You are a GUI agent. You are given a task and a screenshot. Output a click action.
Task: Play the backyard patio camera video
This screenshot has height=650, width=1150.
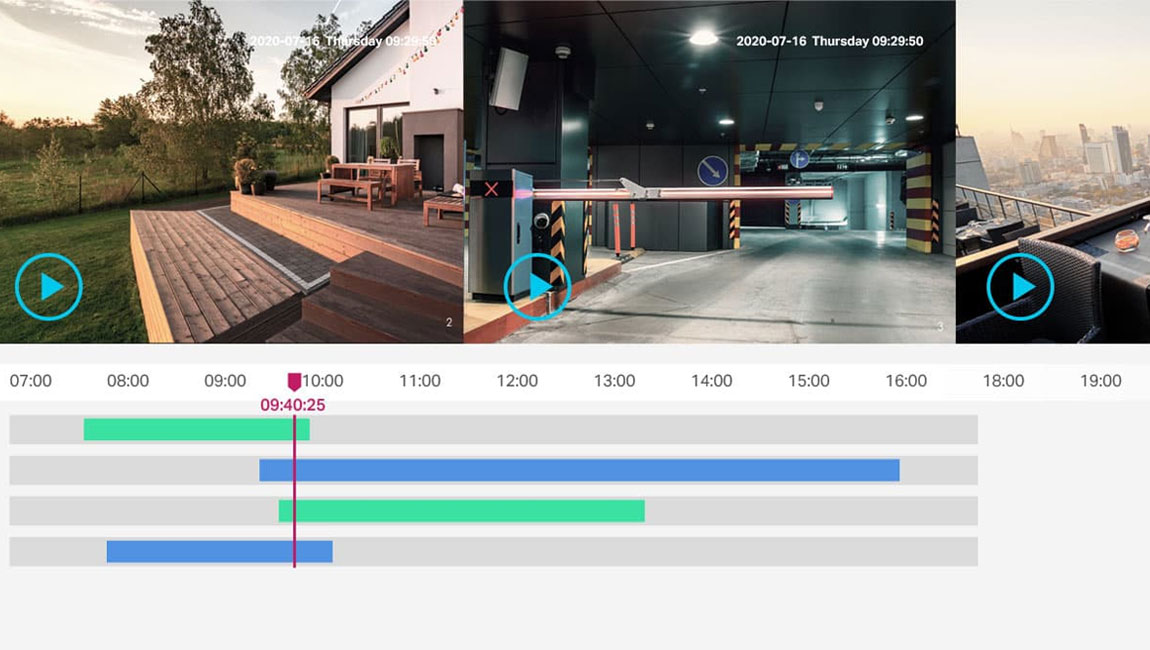coord(48,287)
